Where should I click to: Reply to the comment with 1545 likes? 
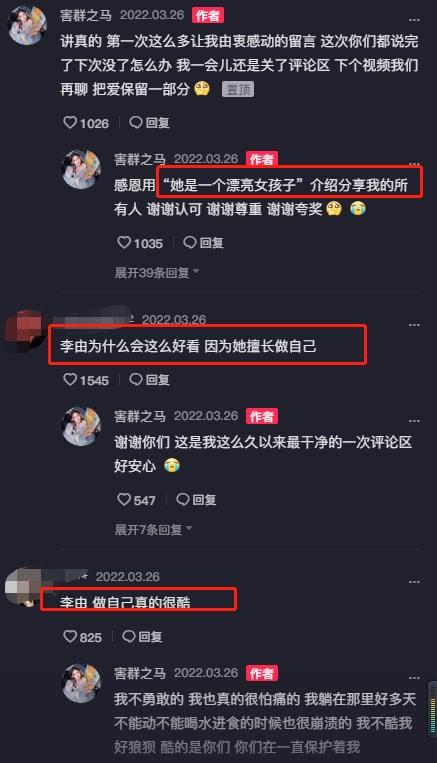tap(149, 380)
